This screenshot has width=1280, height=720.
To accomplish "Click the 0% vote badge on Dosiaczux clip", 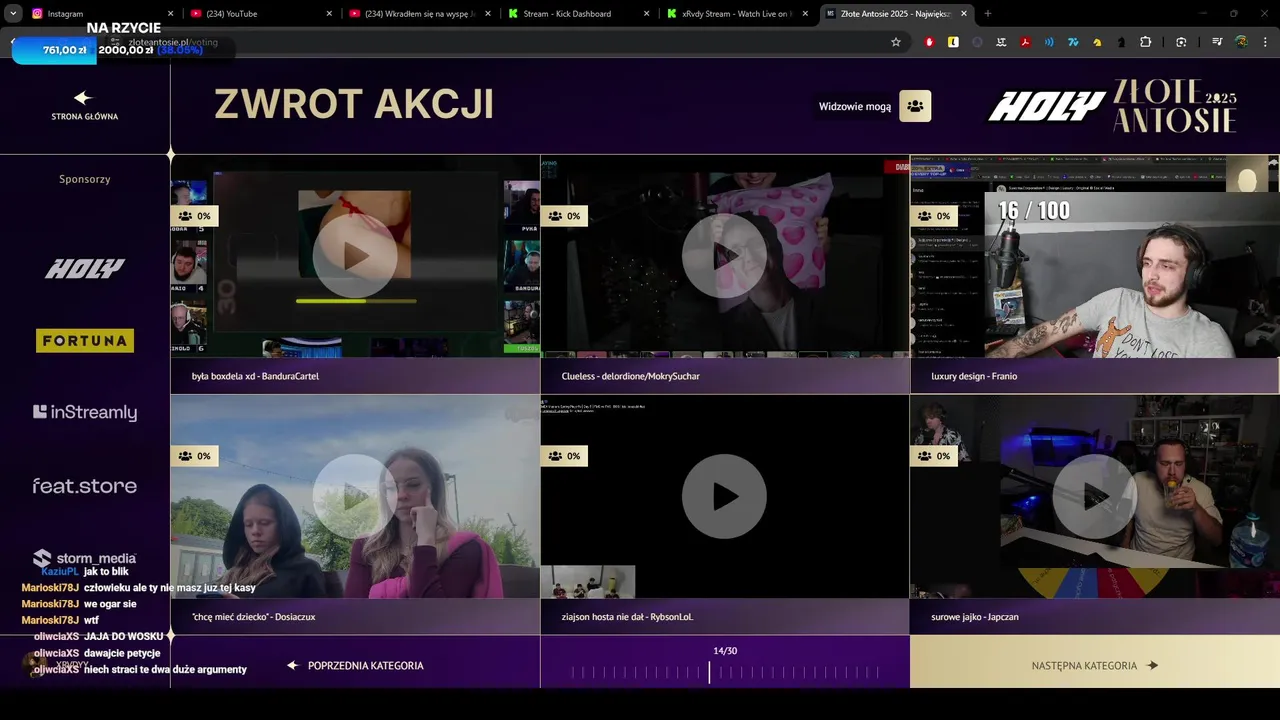I will [194, 456].
